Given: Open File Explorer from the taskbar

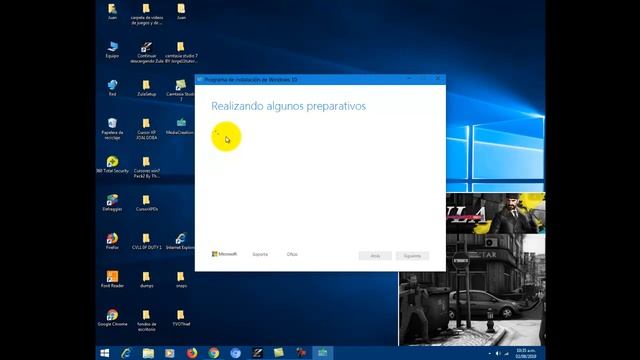Looking at the screenshot, I should pos(148,353).
